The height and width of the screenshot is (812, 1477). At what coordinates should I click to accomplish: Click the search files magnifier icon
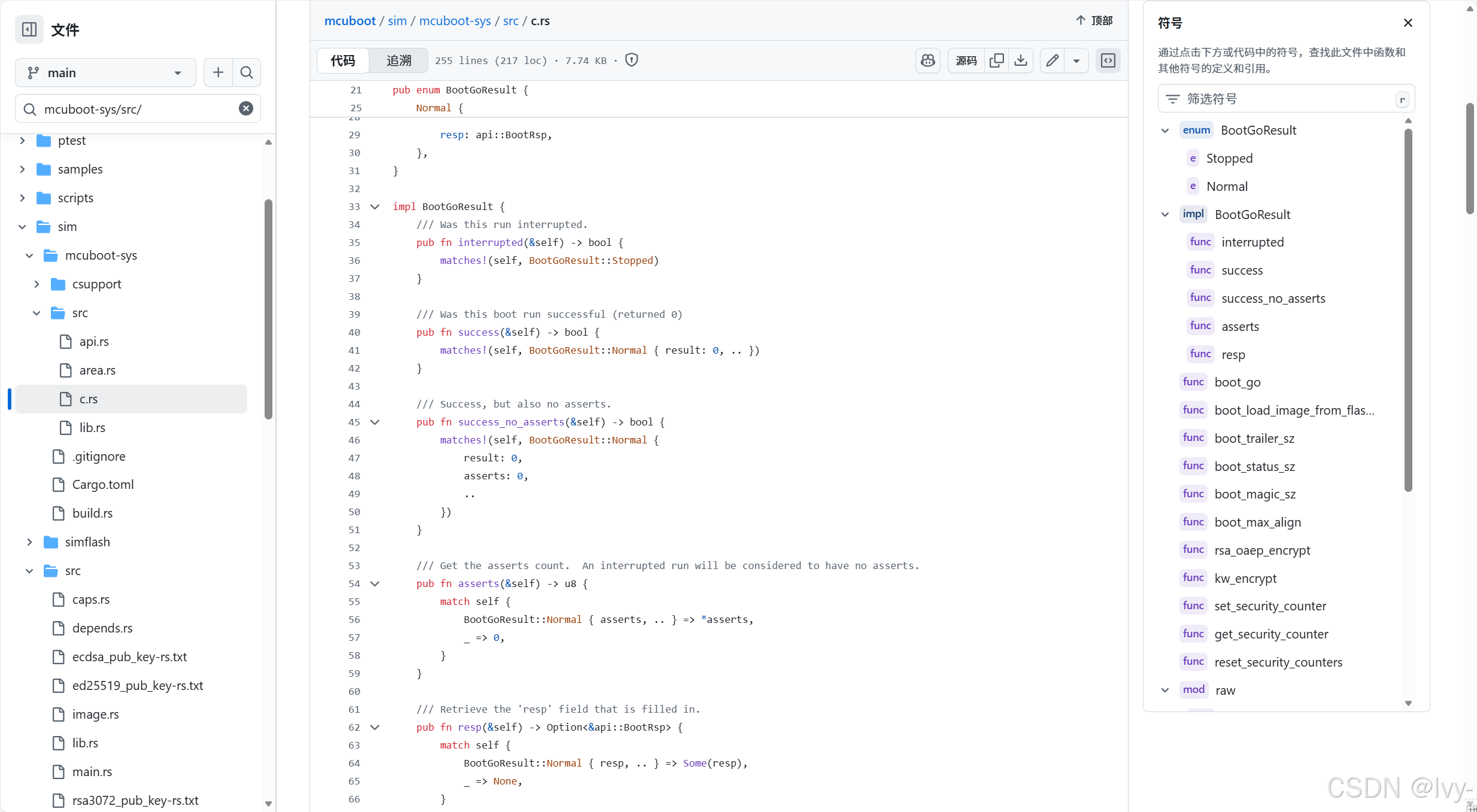pos(247,72)
